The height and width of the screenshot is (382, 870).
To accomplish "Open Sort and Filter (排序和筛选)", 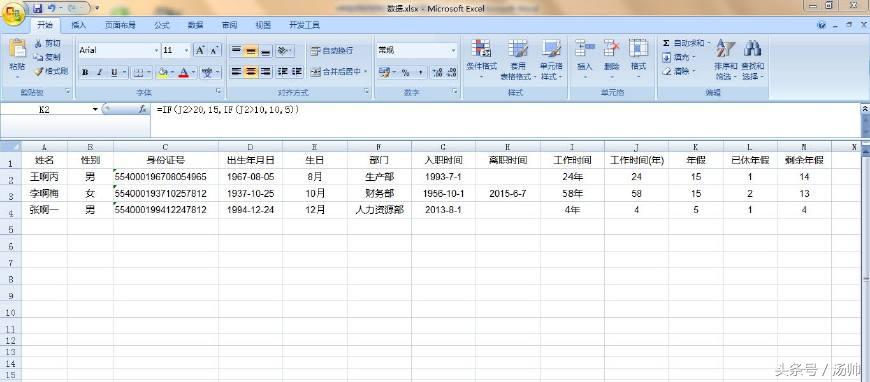I will point(725,59).
